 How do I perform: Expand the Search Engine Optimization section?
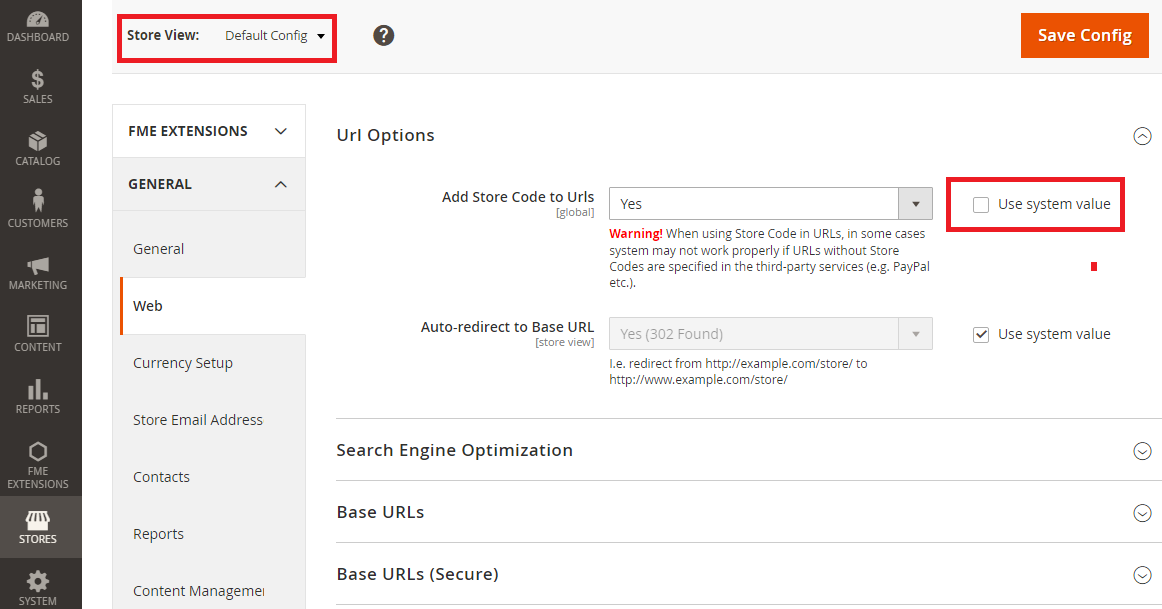point(1142,451)
